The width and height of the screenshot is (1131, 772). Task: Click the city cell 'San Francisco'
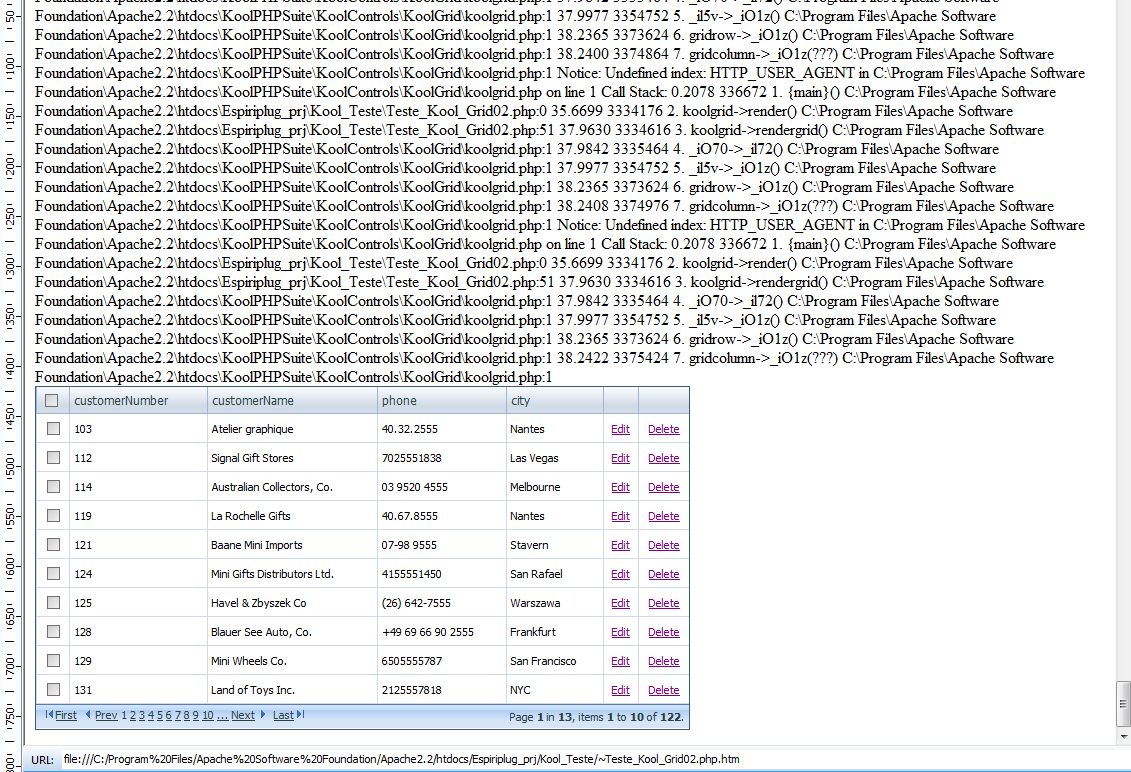(x=543, y=661)
